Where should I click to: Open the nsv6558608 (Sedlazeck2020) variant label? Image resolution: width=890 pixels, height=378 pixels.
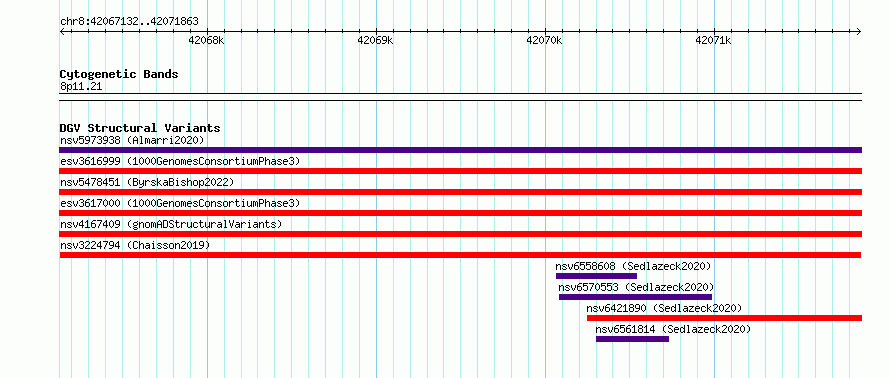tap(633, 266)
